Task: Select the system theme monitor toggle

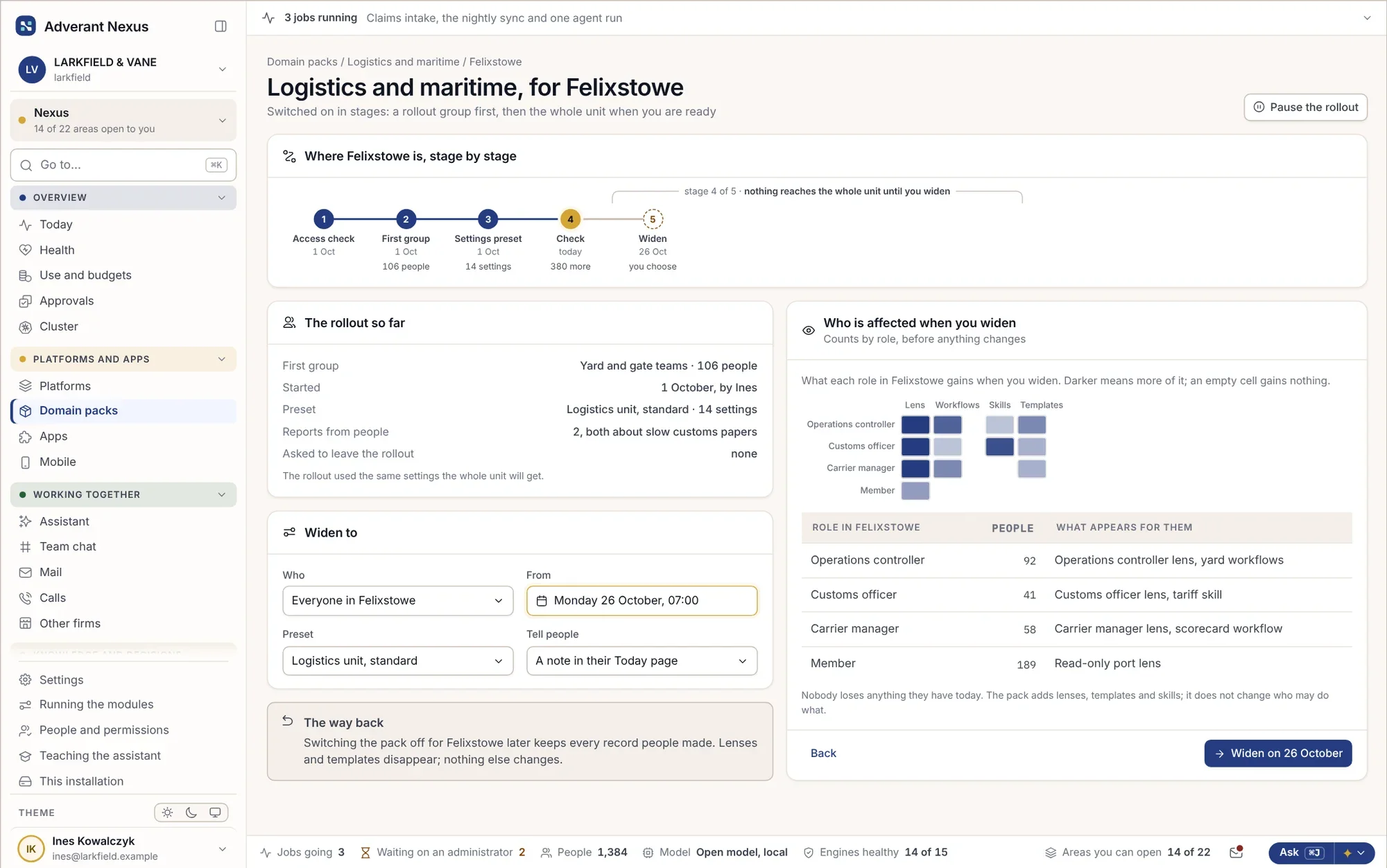Action: coord(215,813)
